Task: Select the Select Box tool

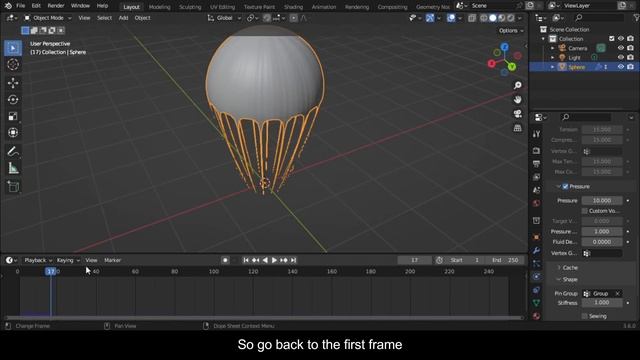Action: [13, 48]
